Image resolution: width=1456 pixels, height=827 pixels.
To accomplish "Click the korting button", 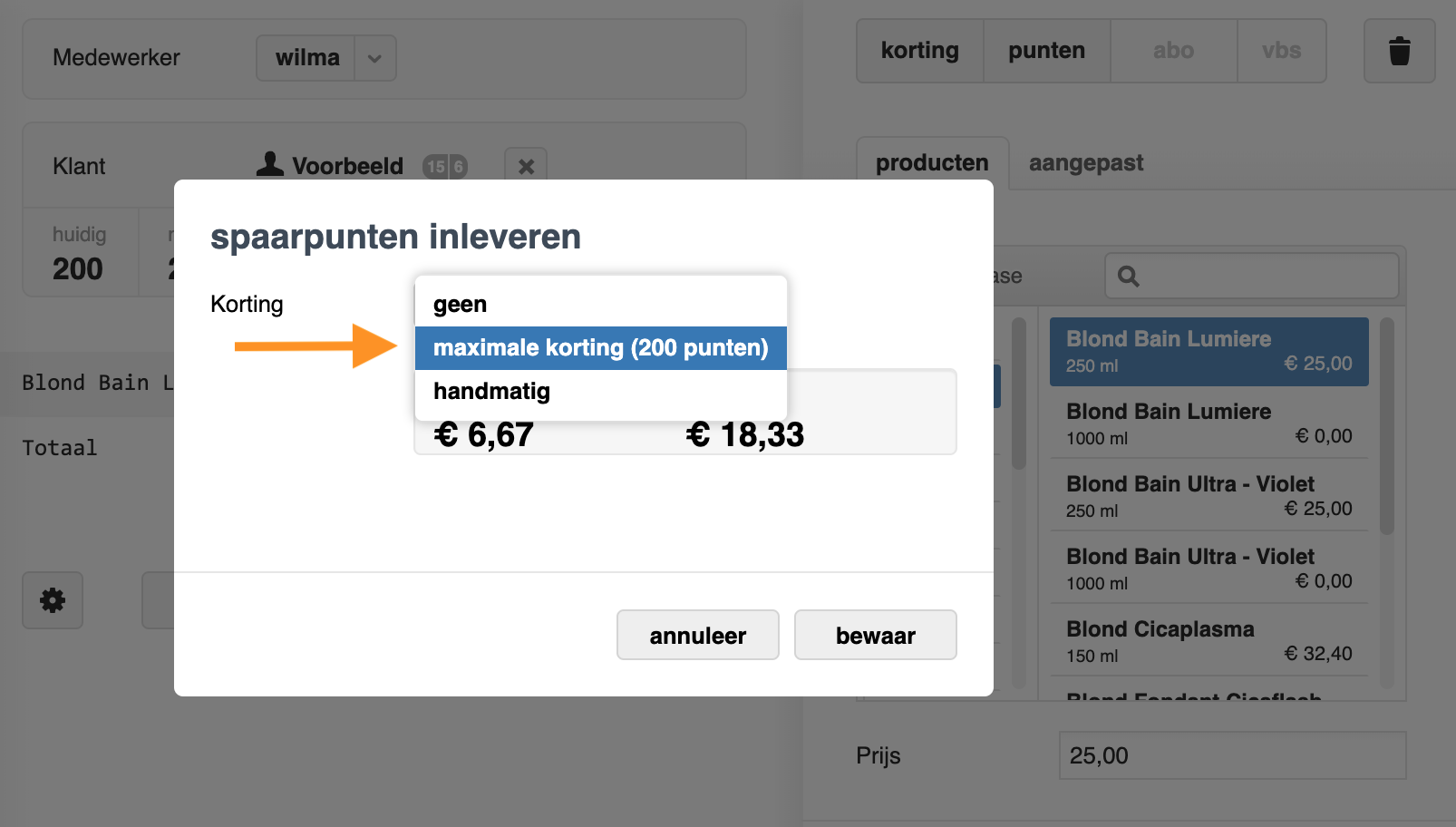I will [x=919, y=51].
